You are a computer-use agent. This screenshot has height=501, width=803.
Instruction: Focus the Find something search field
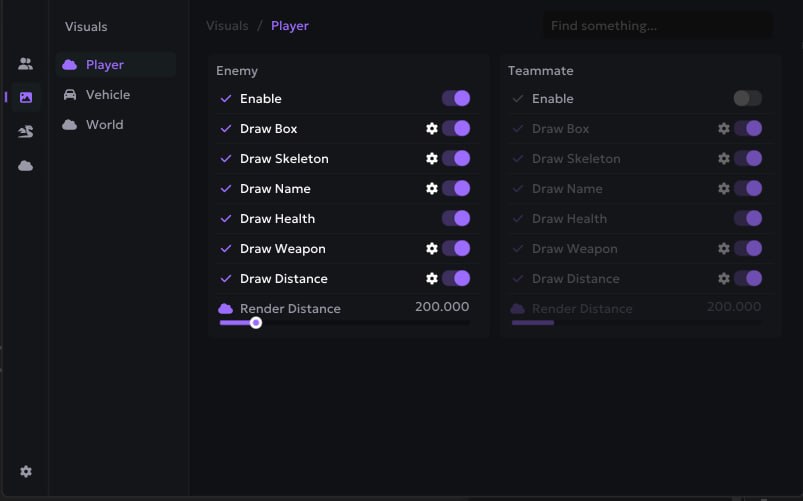658,26
